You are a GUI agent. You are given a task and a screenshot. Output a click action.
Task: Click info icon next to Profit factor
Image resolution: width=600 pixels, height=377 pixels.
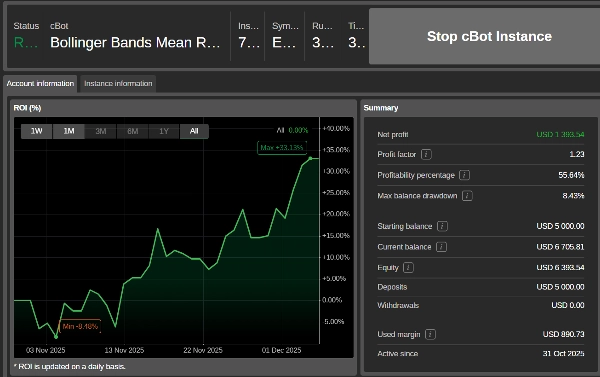[x=426, y=154]
